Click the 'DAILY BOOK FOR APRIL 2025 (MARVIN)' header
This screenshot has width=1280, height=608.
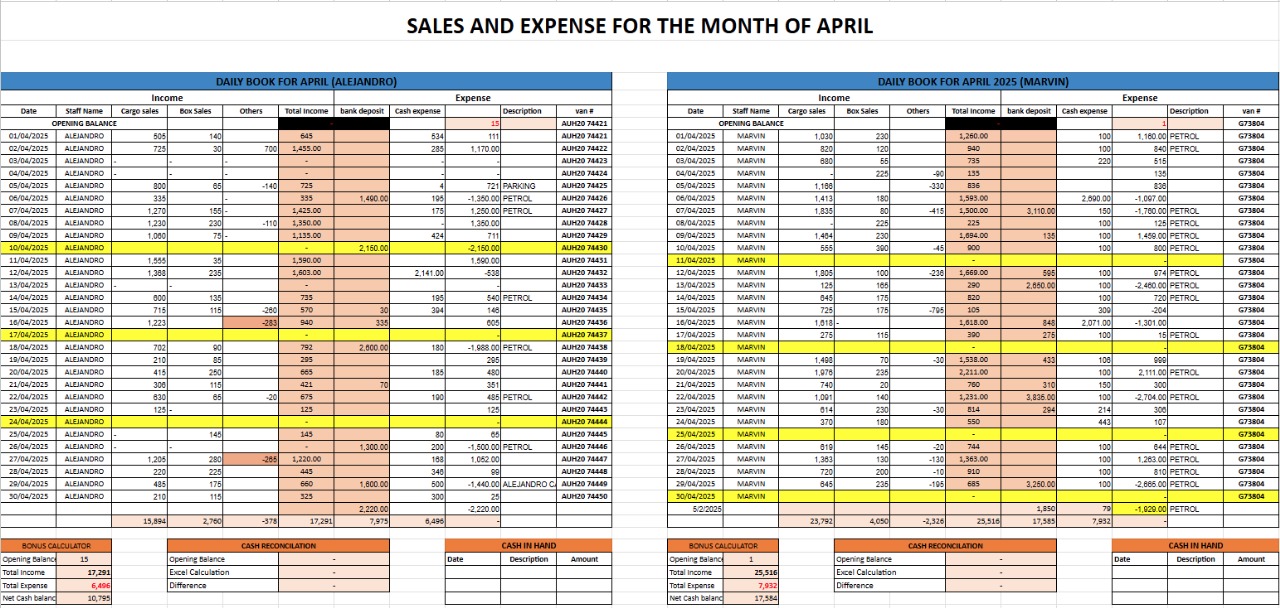[x=973, y=81]
